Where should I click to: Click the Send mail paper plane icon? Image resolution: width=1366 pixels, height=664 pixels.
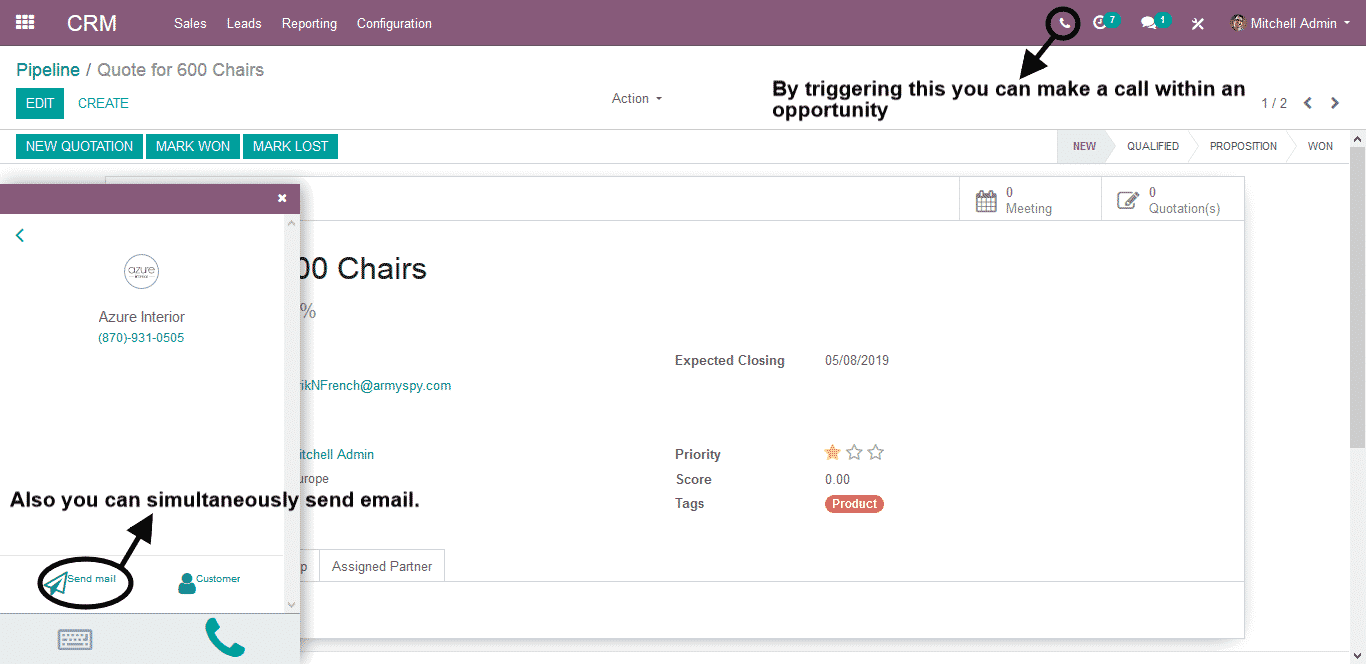[x=56, y=583]
